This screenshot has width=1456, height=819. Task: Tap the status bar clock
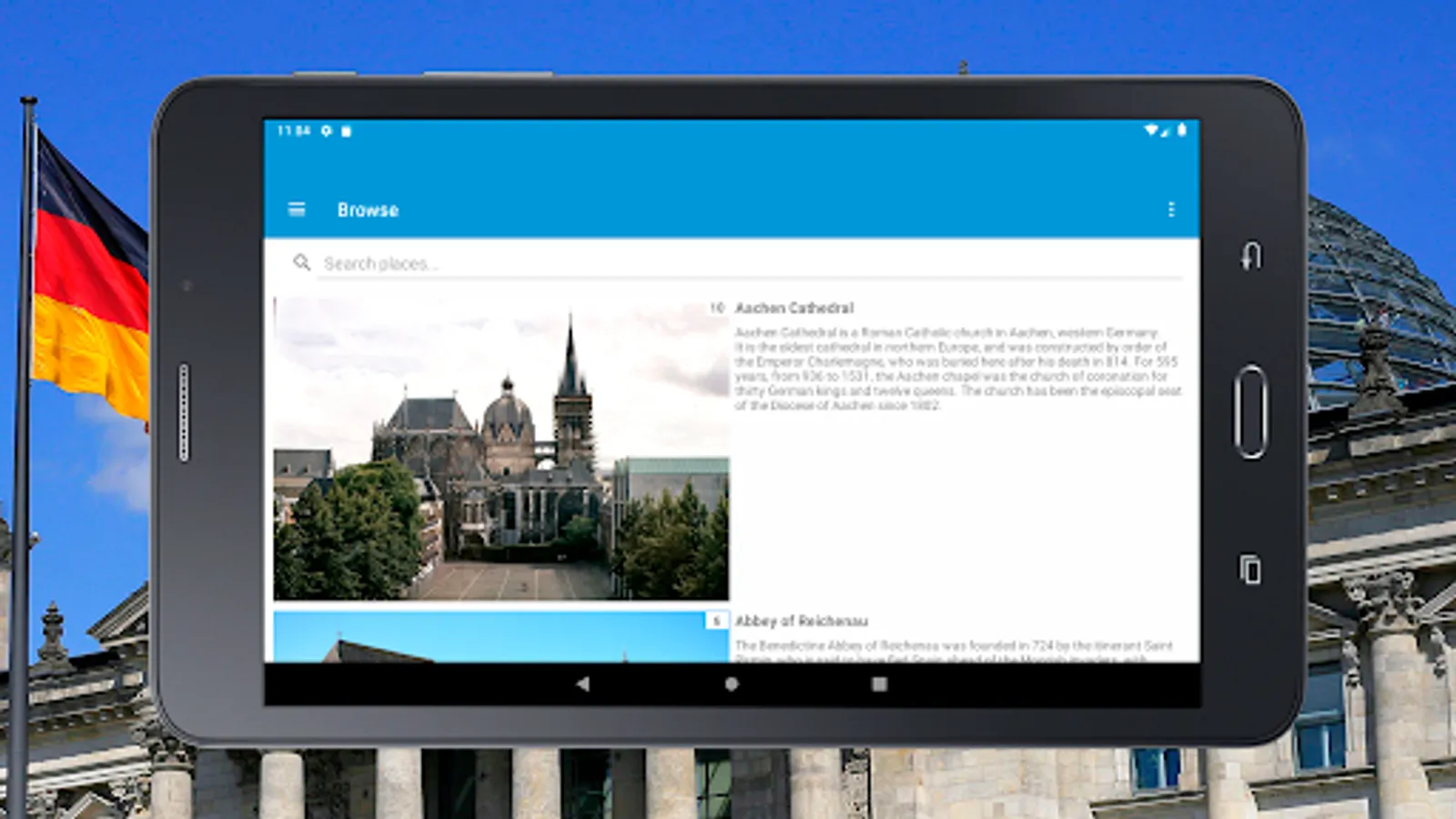point(294,131)
